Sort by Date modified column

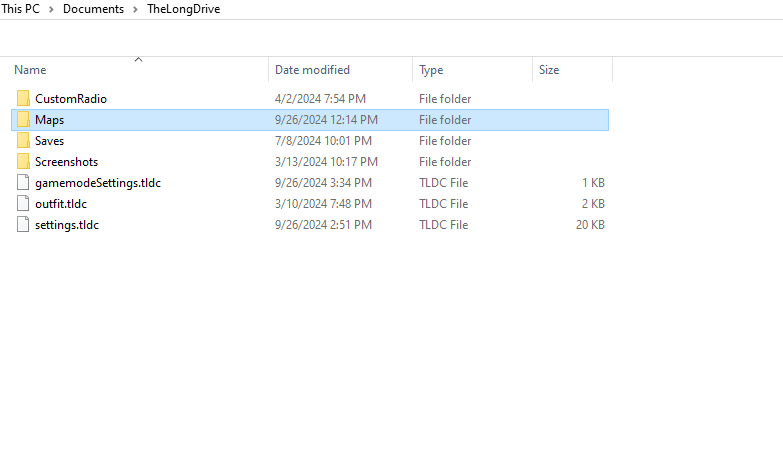tap(312, 70)
